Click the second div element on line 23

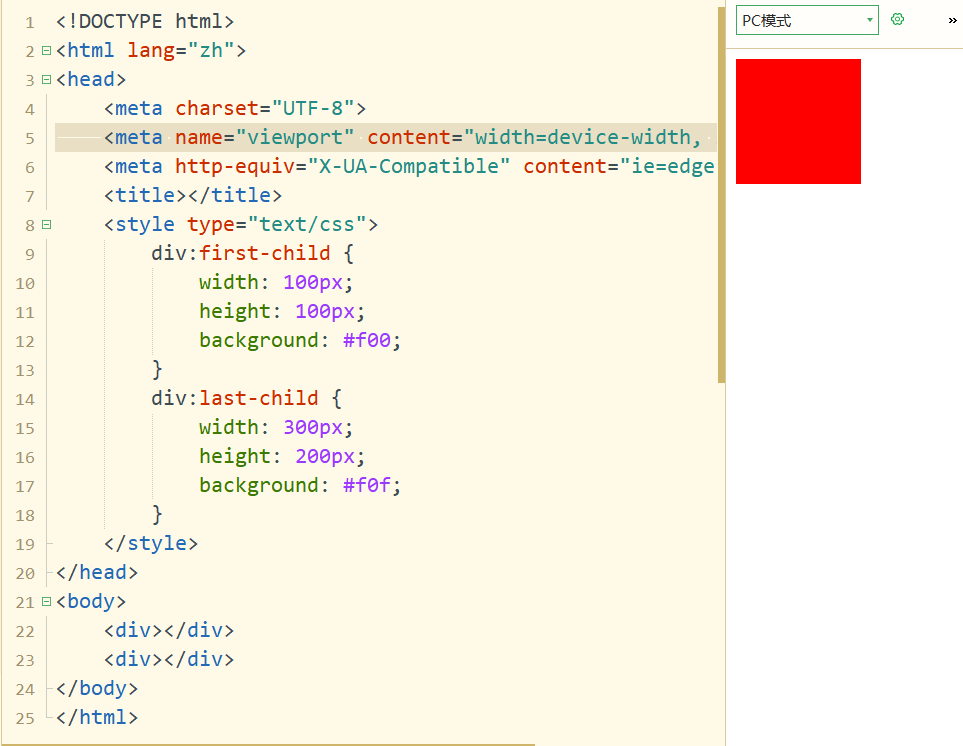point(169,659)
